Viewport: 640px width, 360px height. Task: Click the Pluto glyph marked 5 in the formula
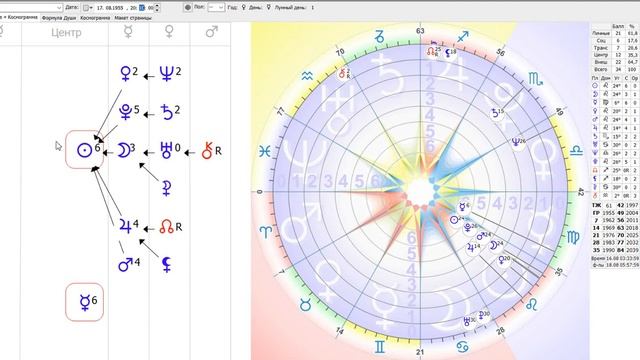pos(126,111)
